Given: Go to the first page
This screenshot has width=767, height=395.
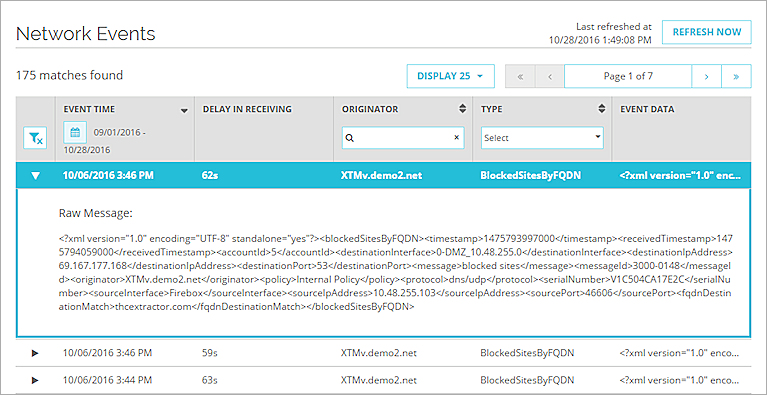Looking at the screenshot, I should click(520, 76).
